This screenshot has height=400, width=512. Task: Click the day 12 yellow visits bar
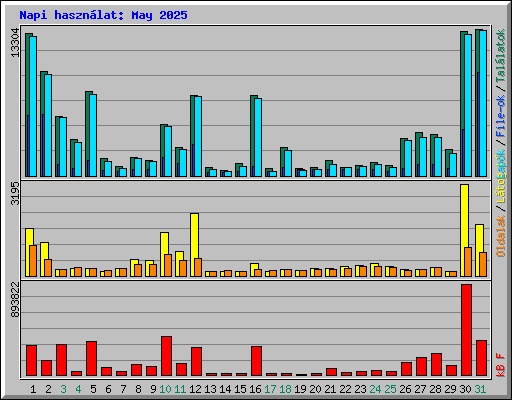point(194,245)
